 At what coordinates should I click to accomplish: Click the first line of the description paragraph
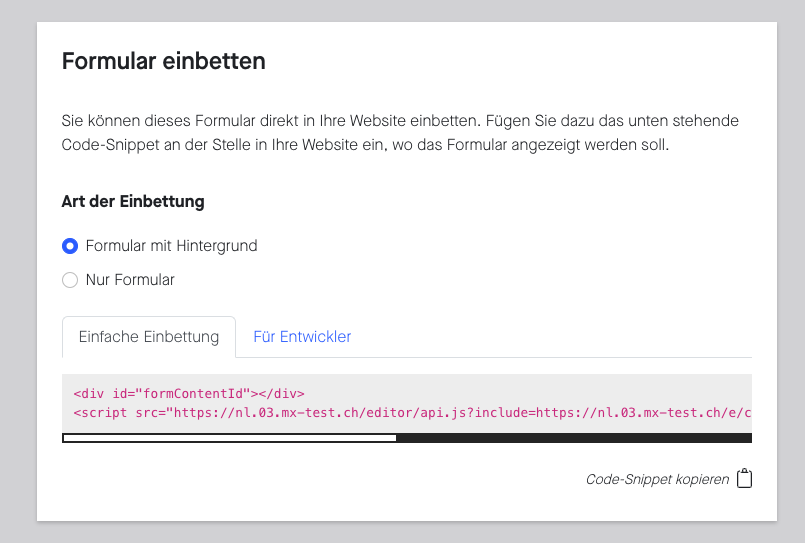click(x=400, y=121)
